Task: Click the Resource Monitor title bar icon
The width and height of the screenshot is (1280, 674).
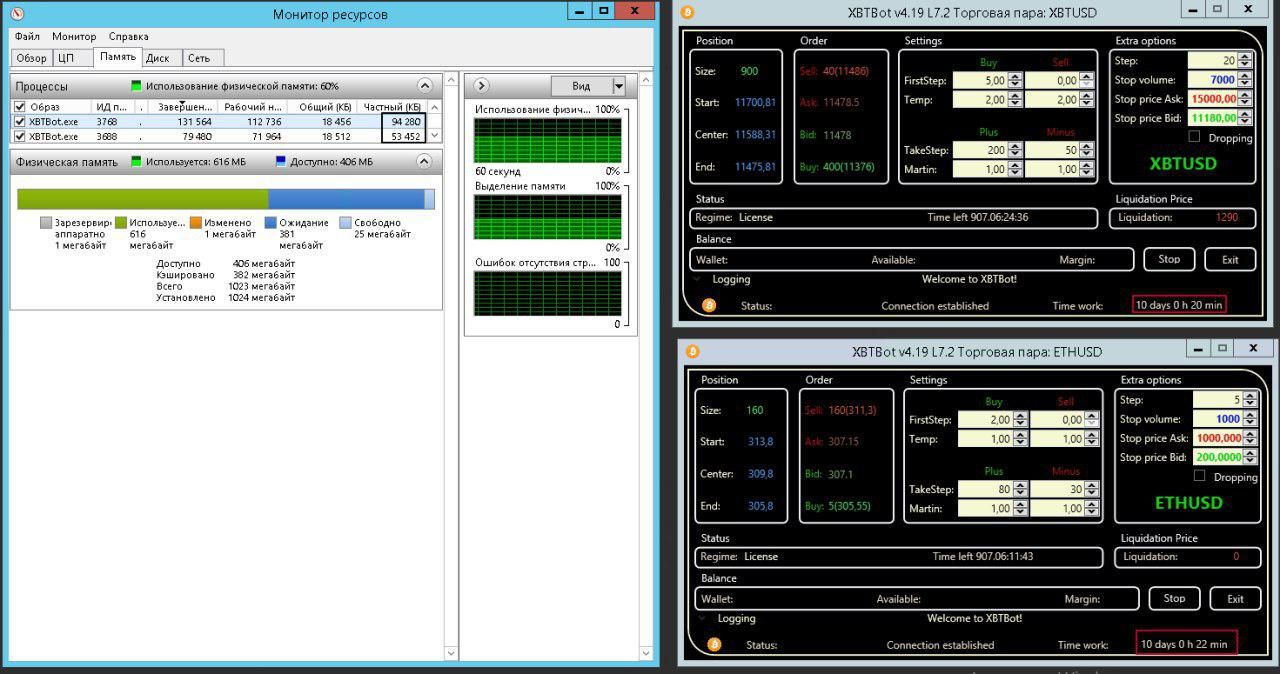Action: (x=16, y=14)
